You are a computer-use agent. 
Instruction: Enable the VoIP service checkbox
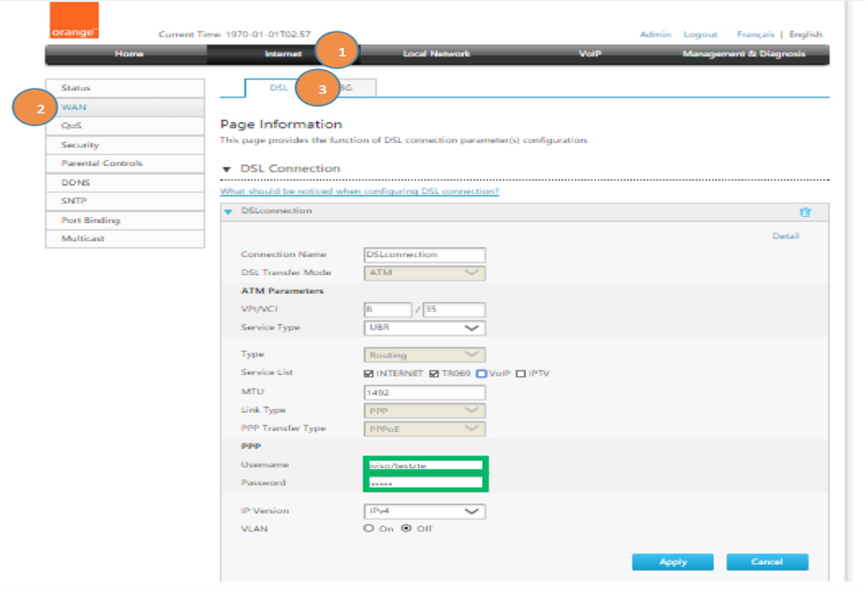pos(481,374)
